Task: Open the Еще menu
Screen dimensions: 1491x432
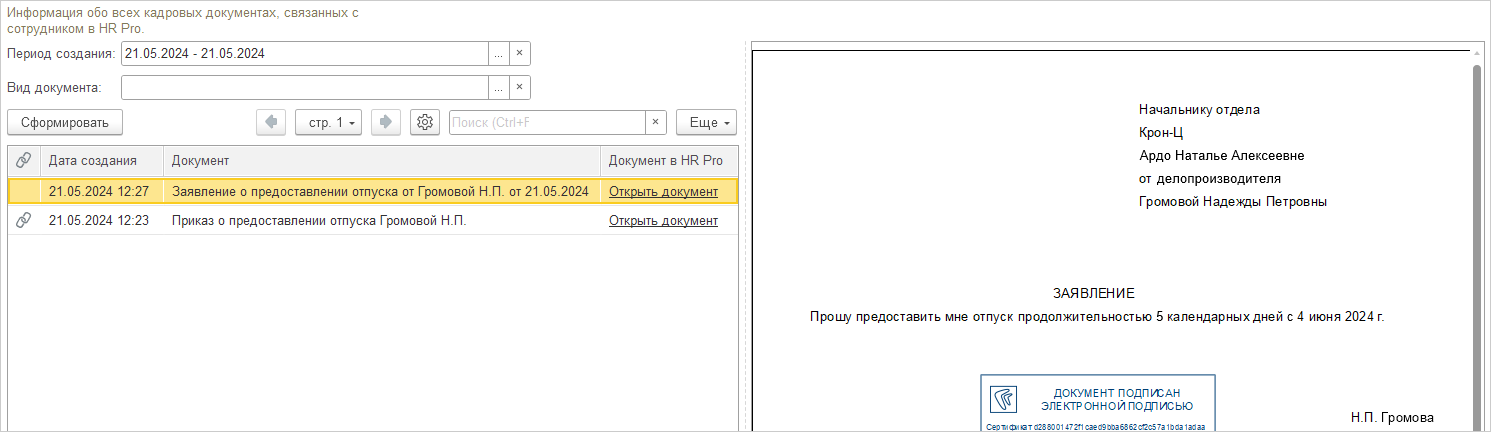Action: point(706,122)
